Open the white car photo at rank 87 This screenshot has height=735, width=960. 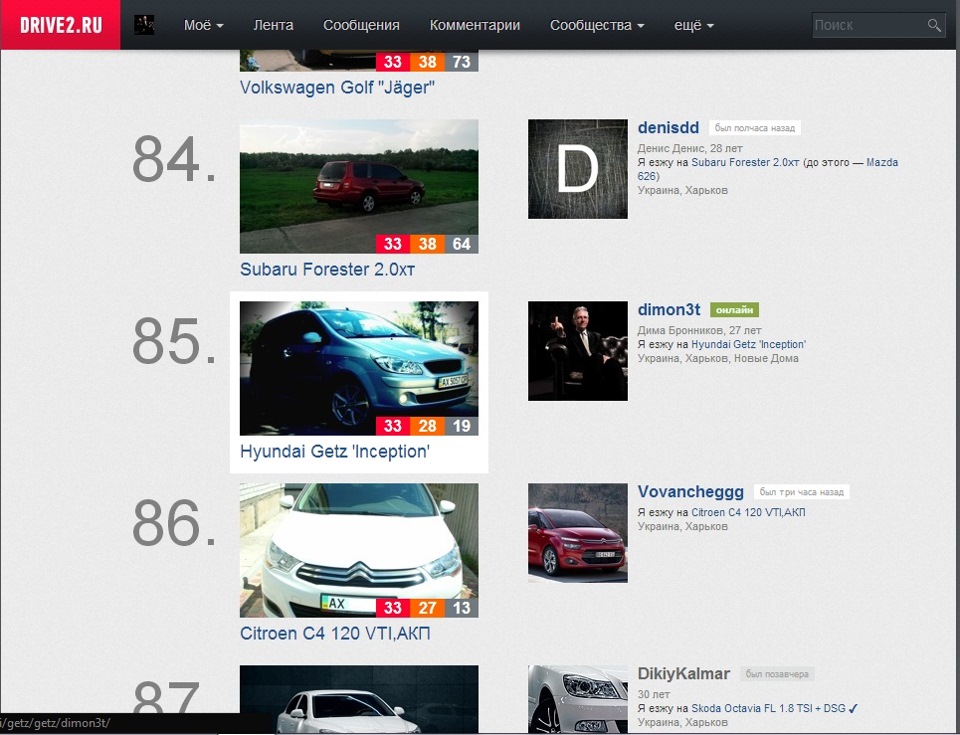[359, 699]
